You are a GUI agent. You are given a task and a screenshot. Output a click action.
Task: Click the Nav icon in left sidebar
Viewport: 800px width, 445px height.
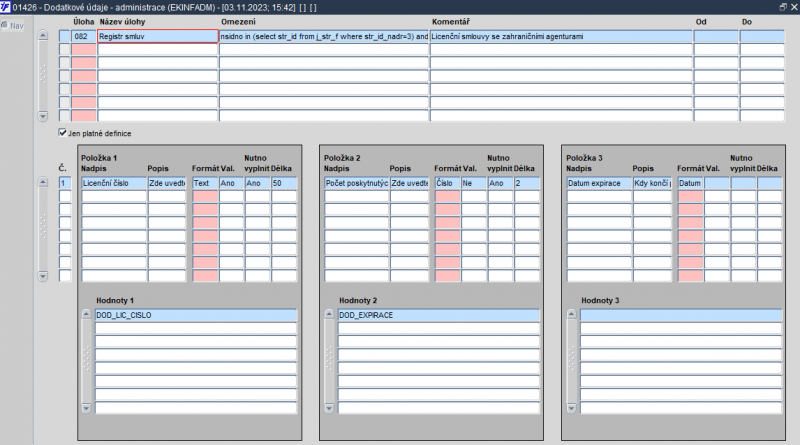click(5, 25)
